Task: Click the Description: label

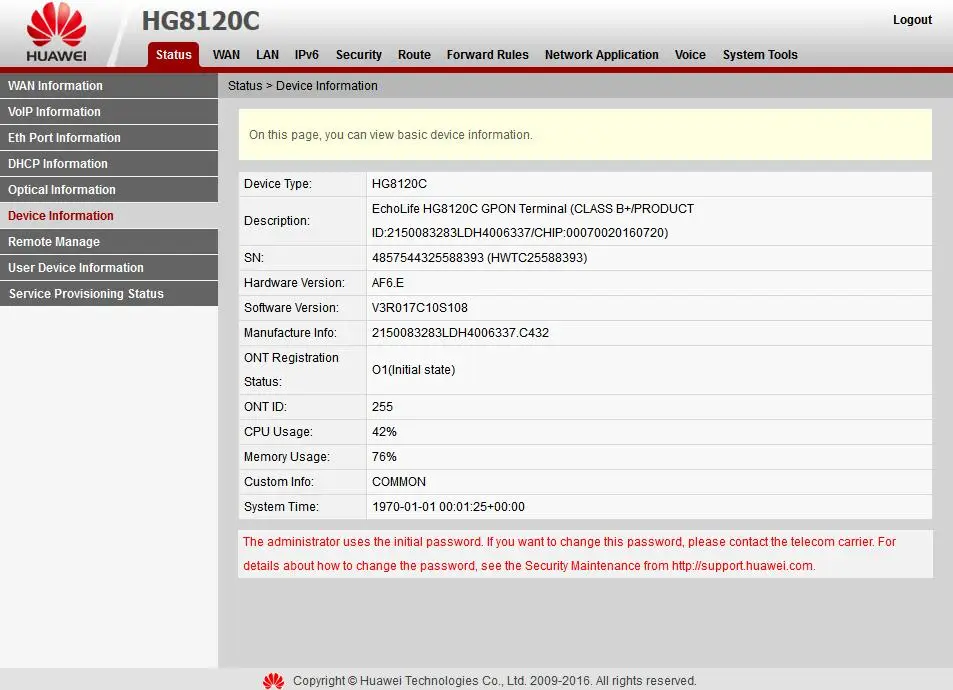Action: 277,221
